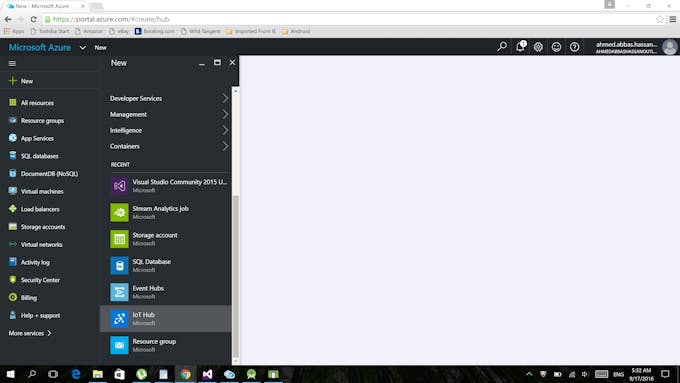Select the SQL Database icon
The height and width of the screenshot is (383, 680).
(119, 265)
